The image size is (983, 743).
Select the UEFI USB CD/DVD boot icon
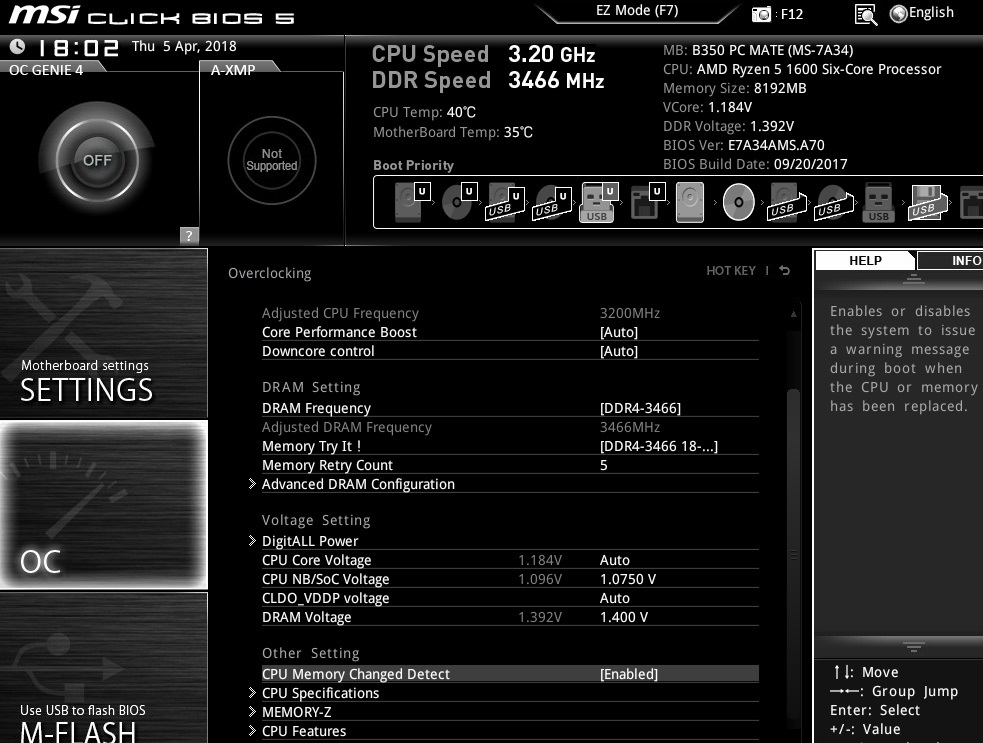pyautogui.click(x=553, y=203)
